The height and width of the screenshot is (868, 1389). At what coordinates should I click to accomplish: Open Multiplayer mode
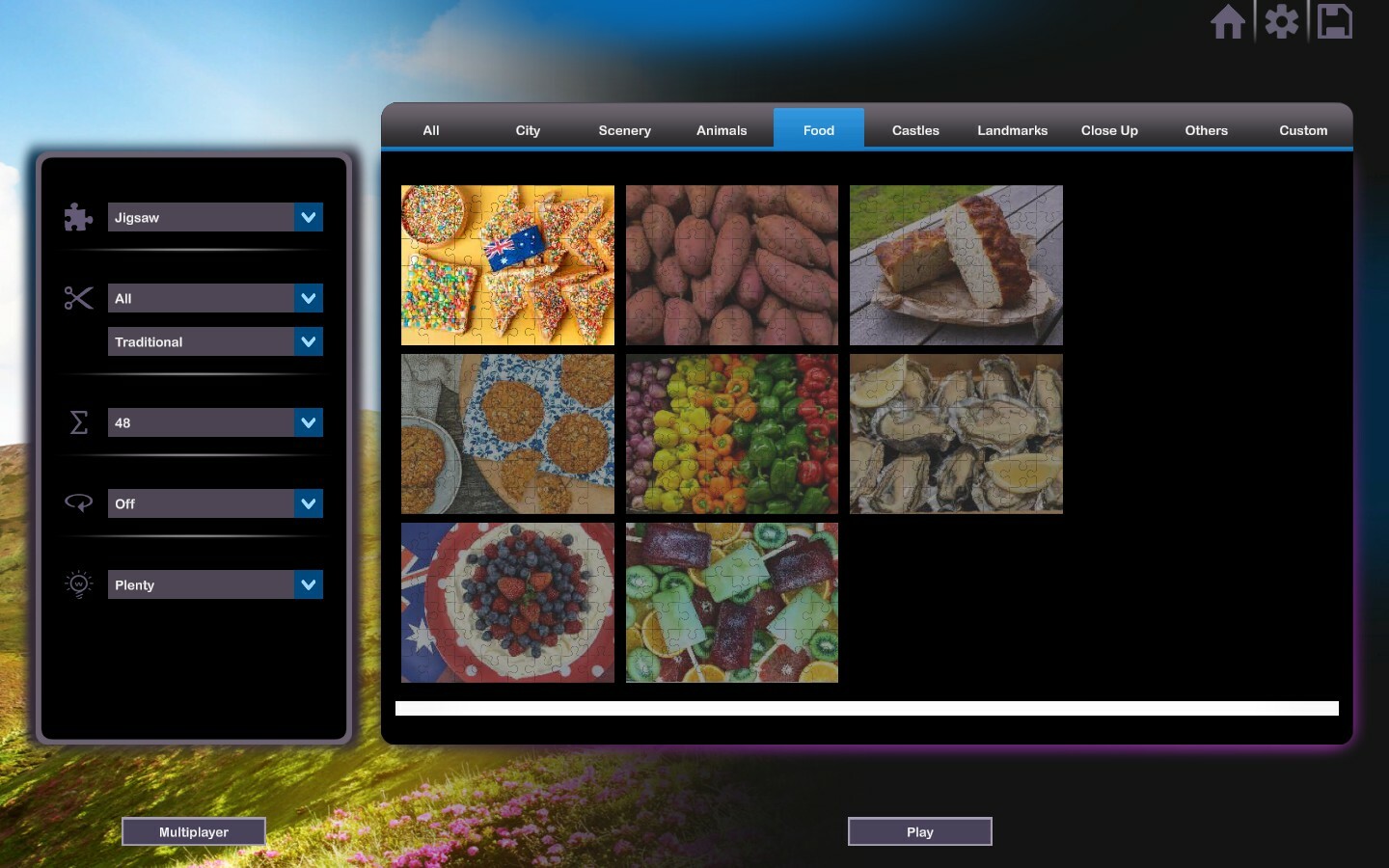click(x=193, y=831)
